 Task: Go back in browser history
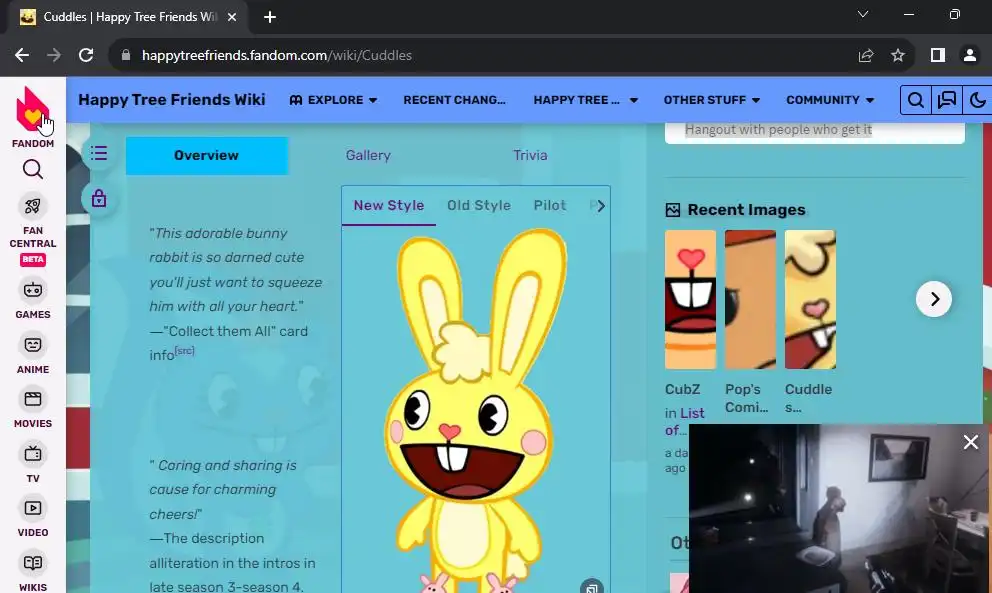22,55
